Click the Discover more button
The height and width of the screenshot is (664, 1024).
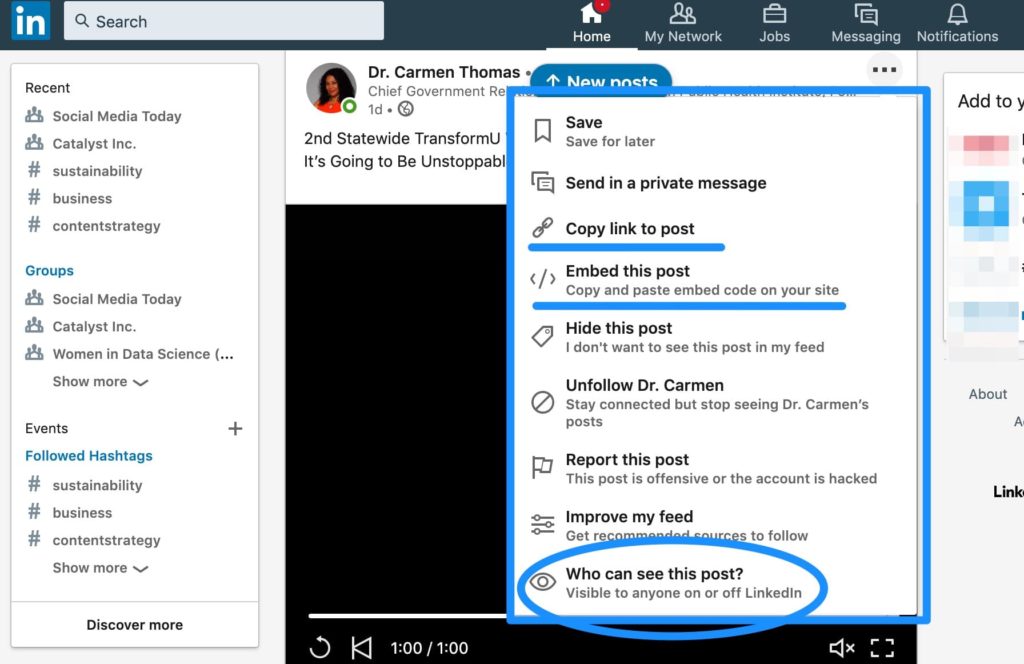point(134,625)
